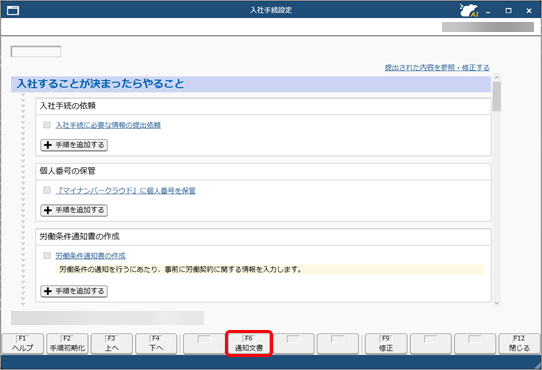The image size is (542, 370).
Task: Click the note 労働条件の通知を行うにあたり
Action: point(269,269)
